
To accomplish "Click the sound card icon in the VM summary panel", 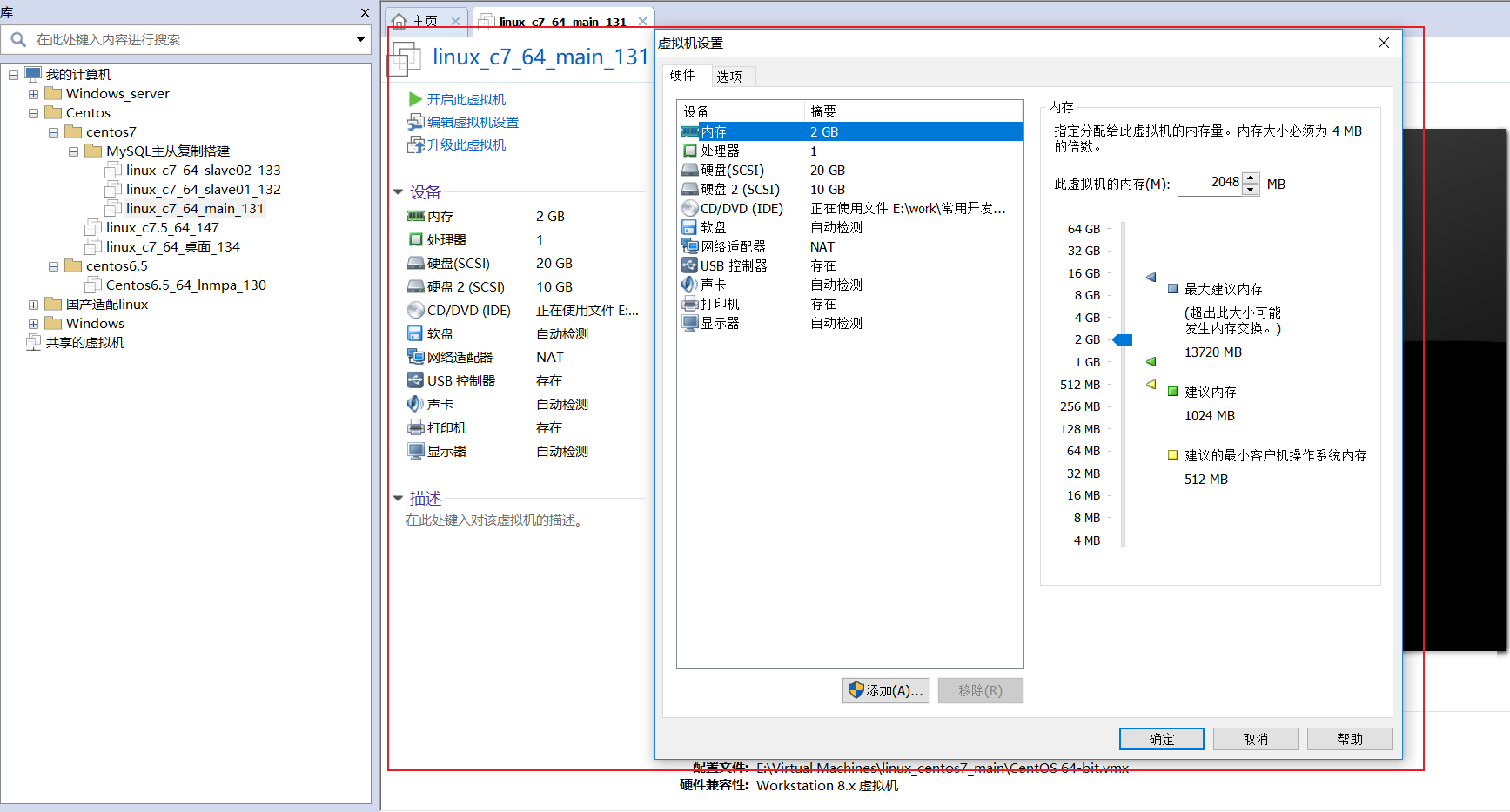I will click(416, 404).
